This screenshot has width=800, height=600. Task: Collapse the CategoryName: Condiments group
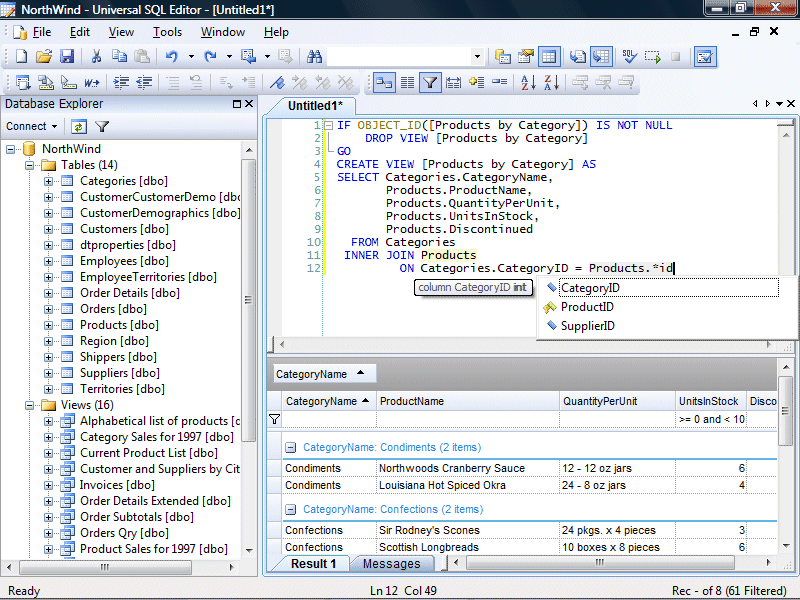(290, 448)
